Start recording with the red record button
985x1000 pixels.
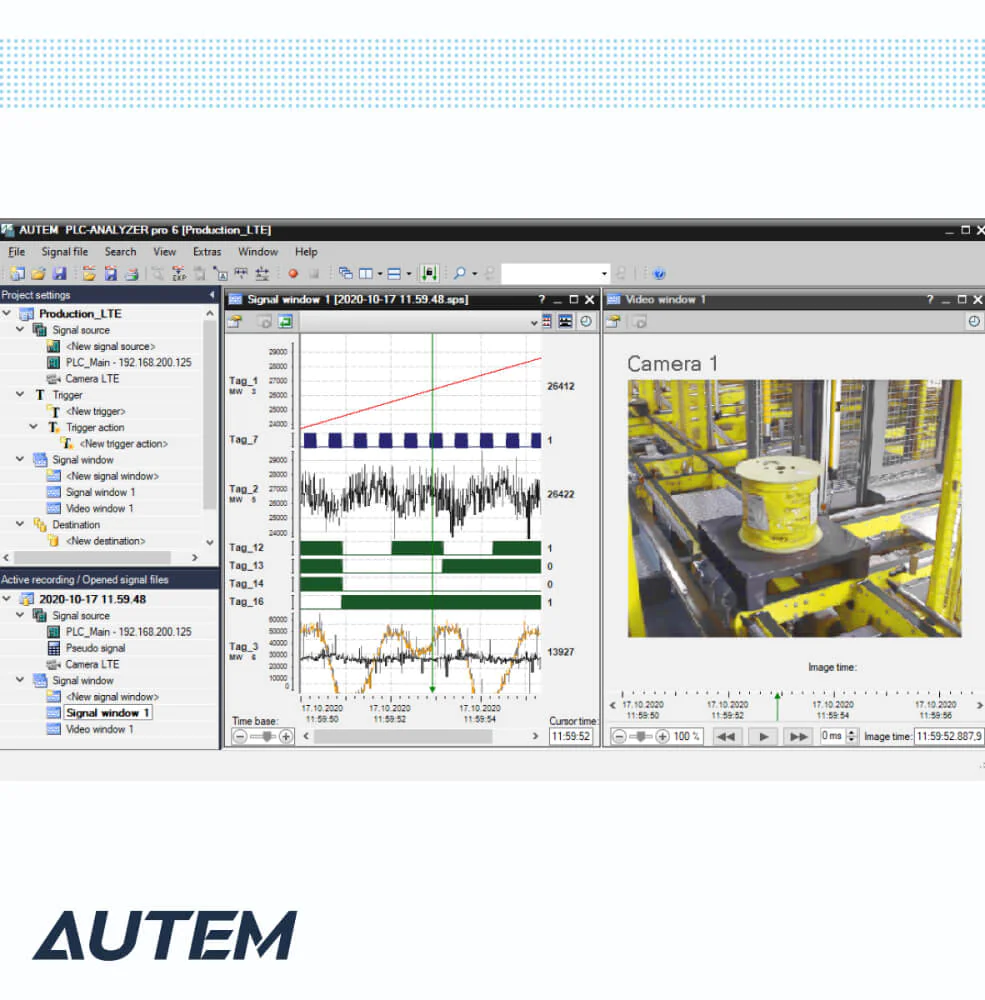tap(293, 274)
